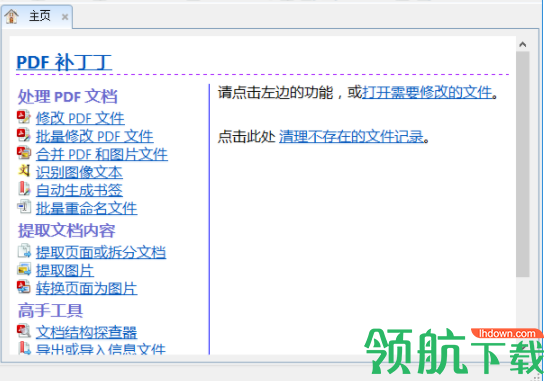Viewport: 544px width, 381px height.
Task: Open 批量修改 PDF 文件 link
Action: 94,136
